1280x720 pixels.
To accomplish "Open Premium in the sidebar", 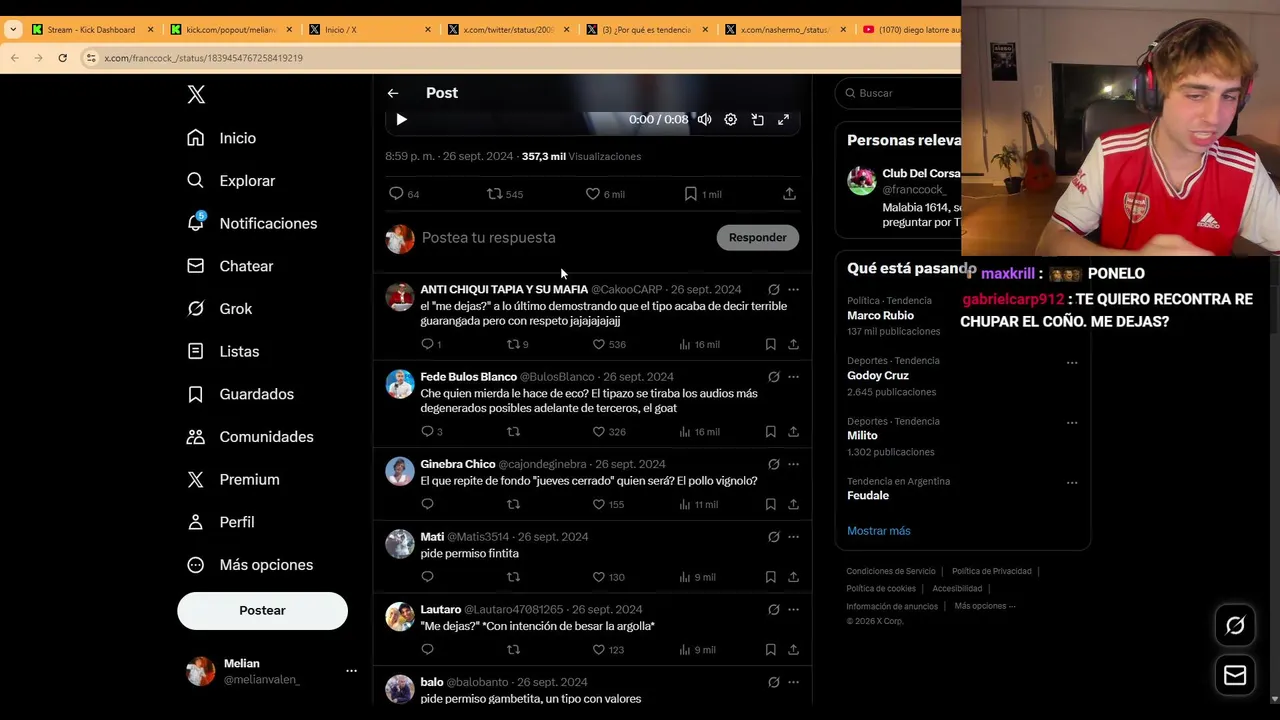I will point(233,479).
